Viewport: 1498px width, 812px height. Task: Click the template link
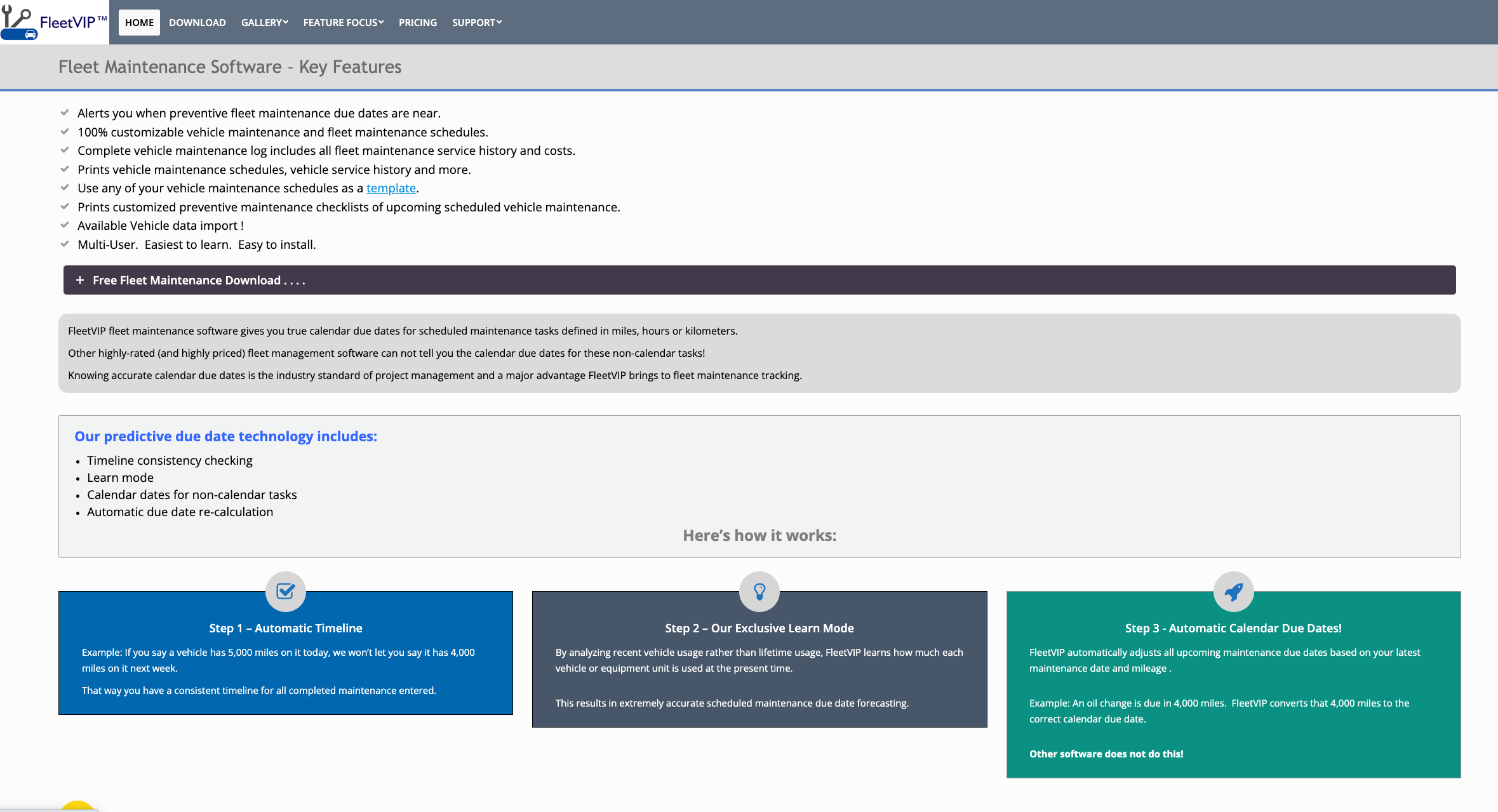coord(391,188)
